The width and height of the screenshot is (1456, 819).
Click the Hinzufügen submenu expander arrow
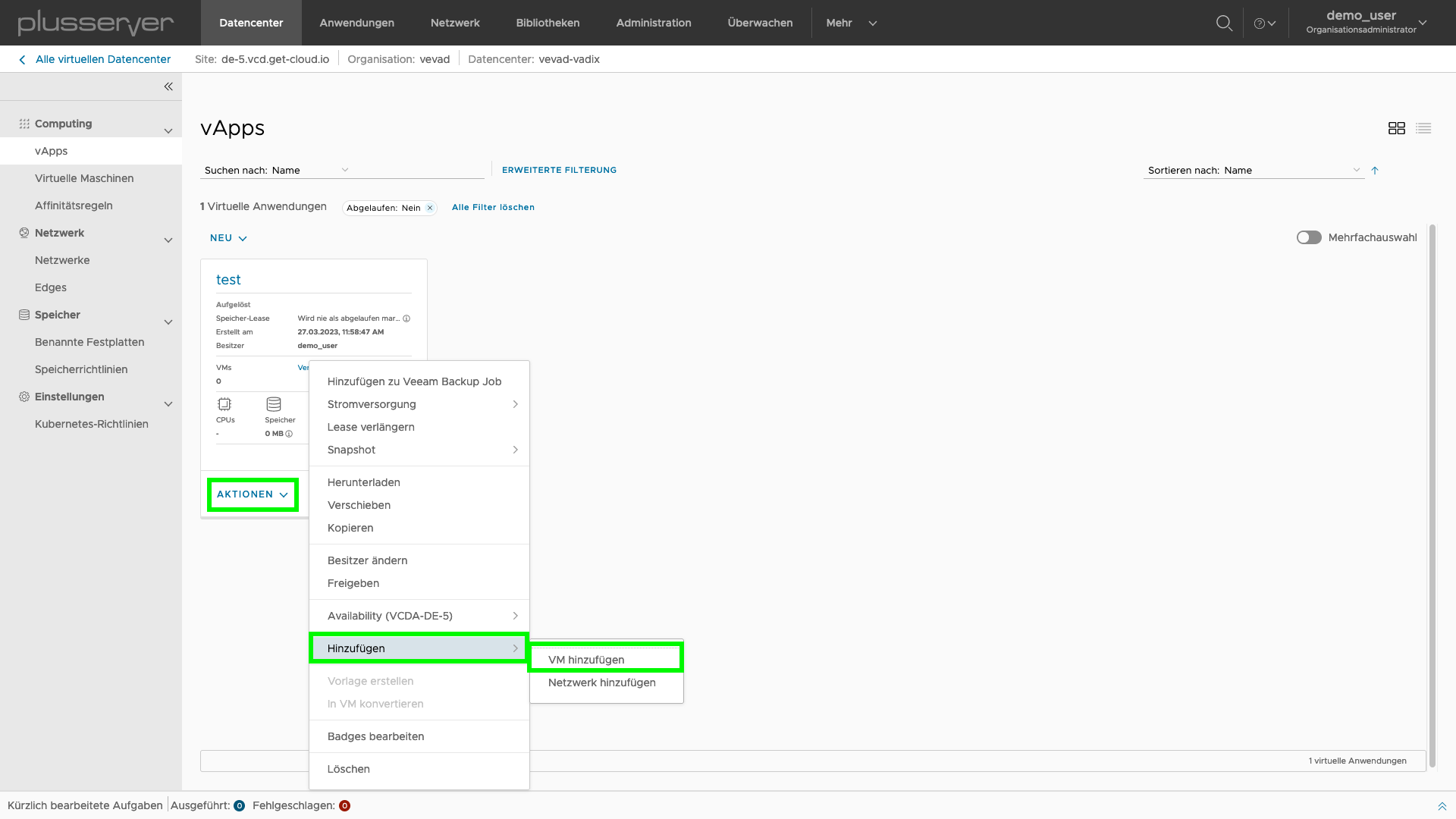coord(515,648)
